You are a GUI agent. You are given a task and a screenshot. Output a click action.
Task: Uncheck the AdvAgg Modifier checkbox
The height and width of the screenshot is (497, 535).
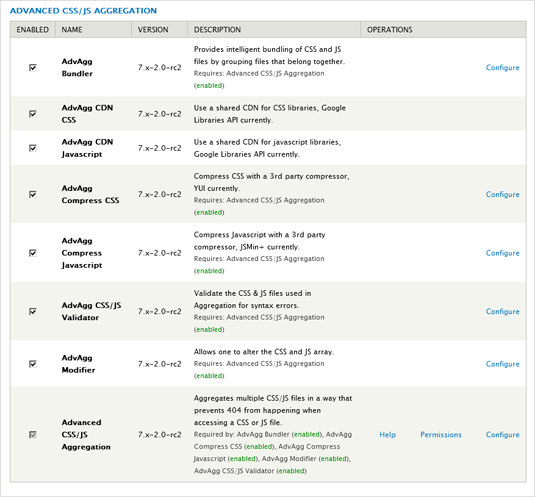pos(33,364)
